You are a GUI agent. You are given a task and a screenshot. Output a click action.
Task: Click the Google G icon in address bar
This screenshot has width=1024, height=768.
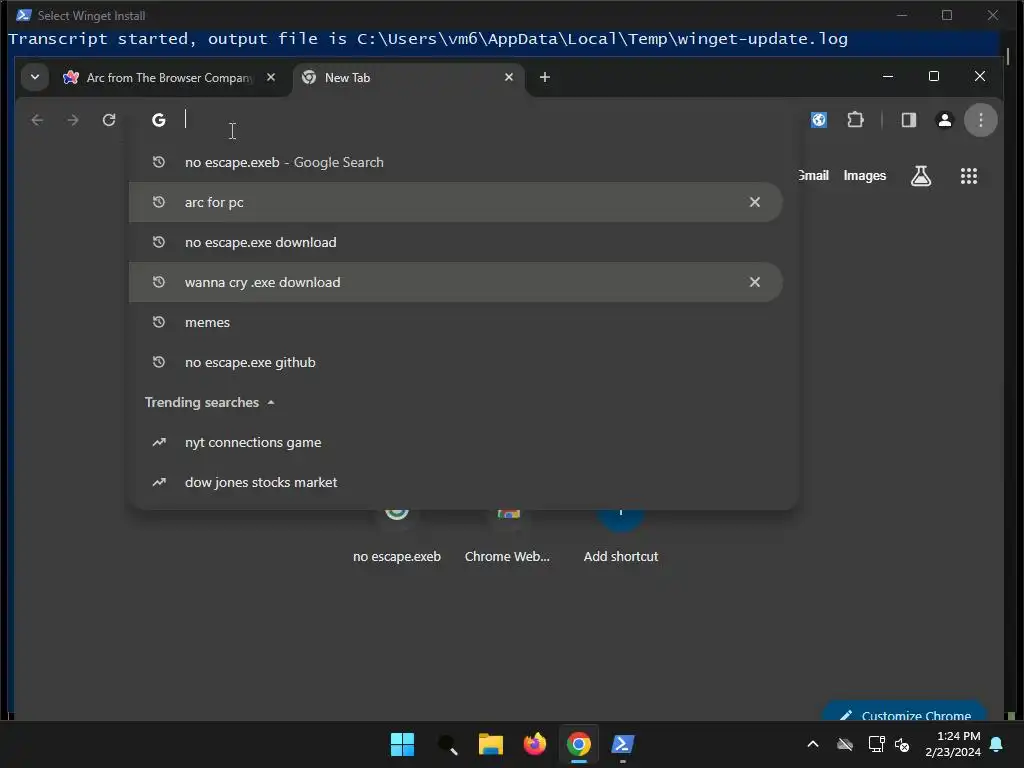[159, 120]
